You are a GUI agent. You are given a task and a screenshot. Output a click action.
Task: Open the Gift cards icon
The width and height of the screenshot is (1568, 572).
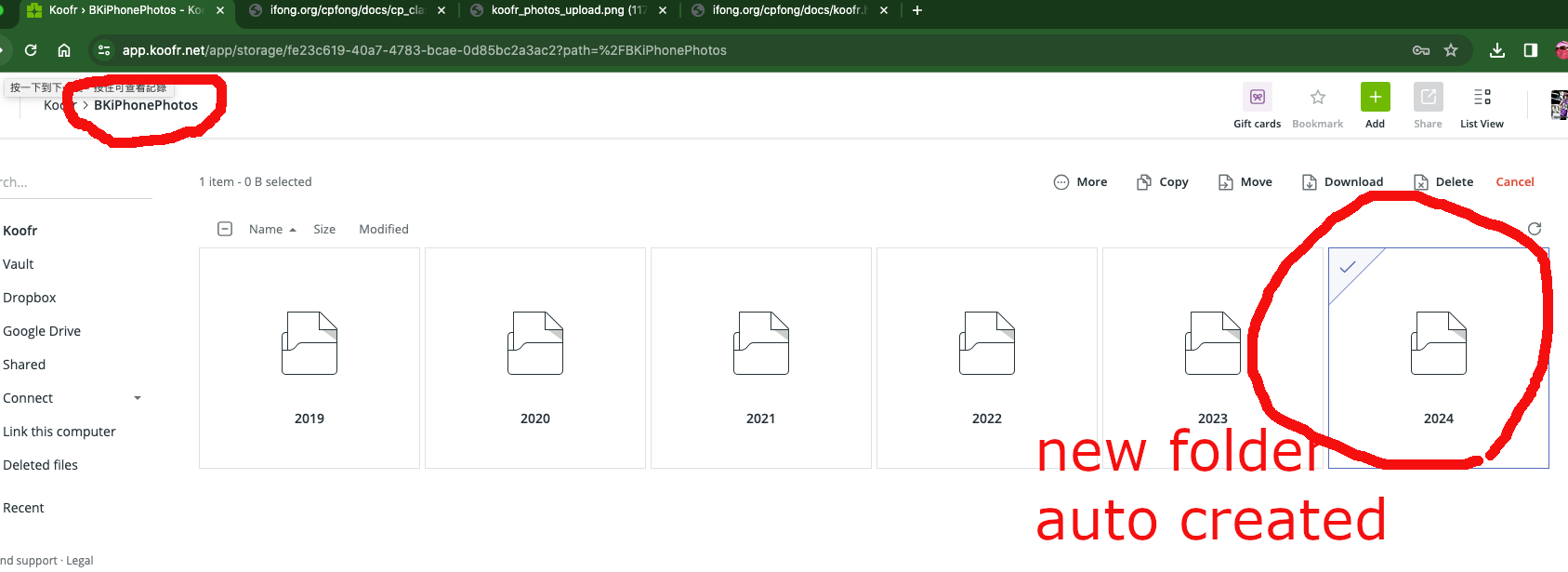click(1257, 98)
